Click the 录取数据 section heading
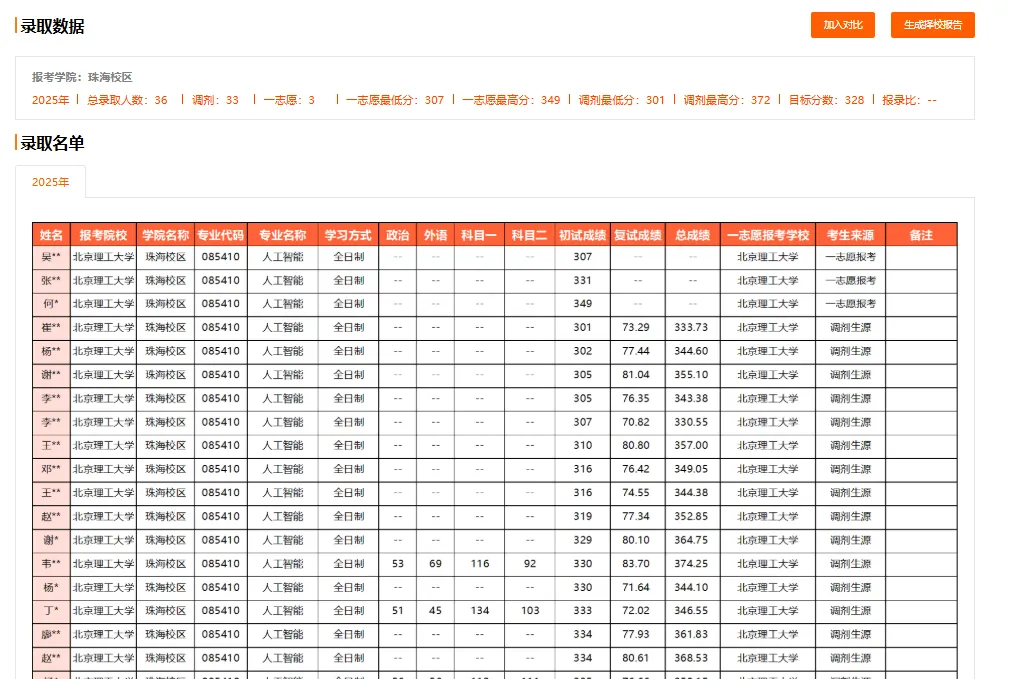Screen dimensions: 1013x679 pyautogui.click(x=52, y=26)
